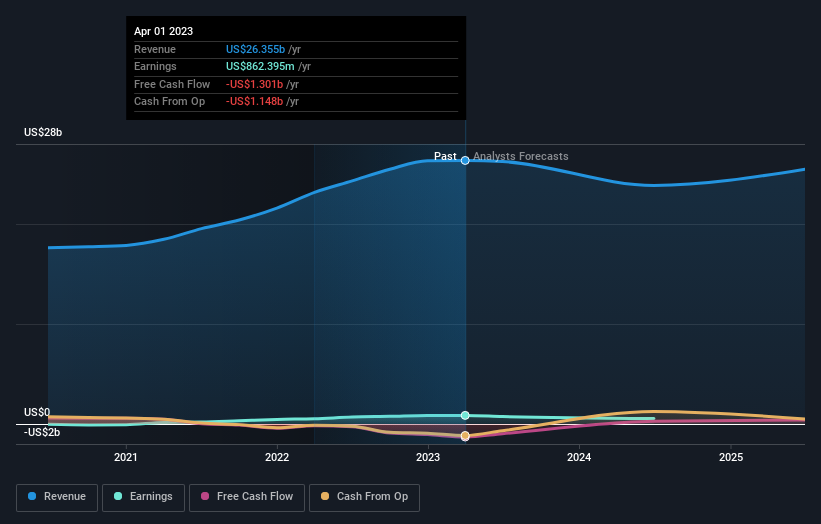Click the -US$2b y-axis label
821x524 pixels.
[x=42, y=432]
